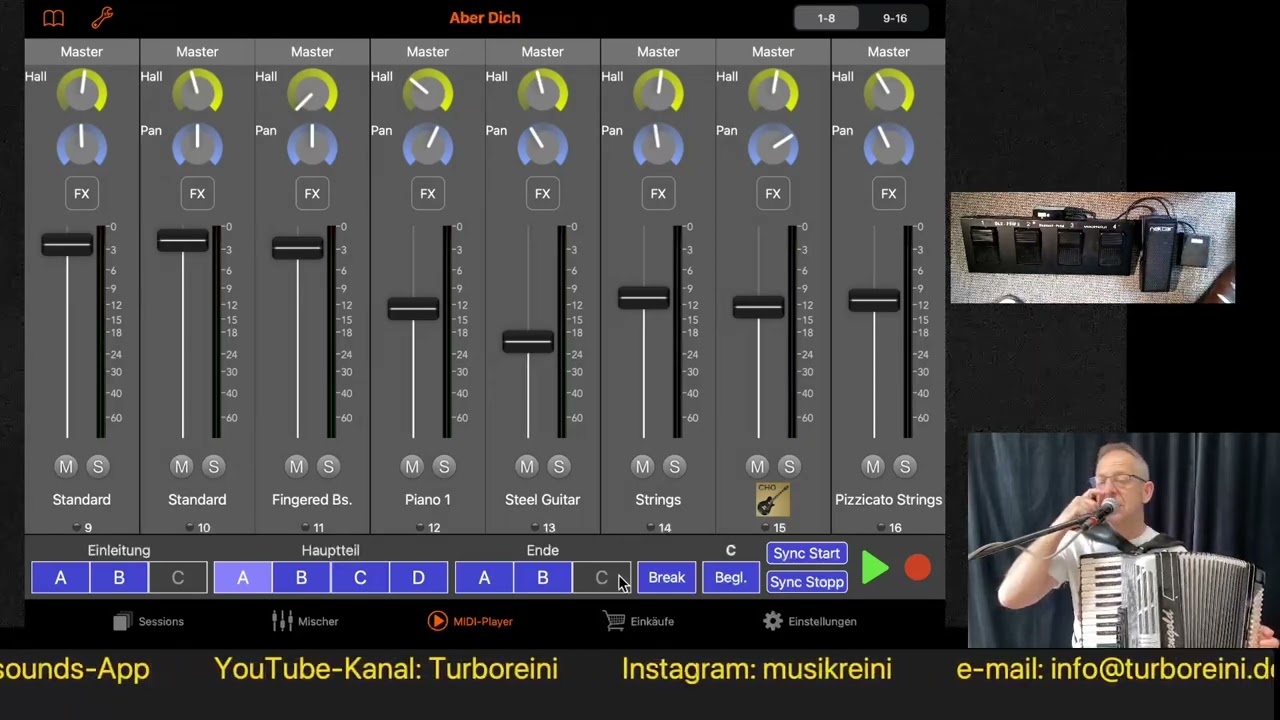Open the Einkäufe shopping cart tab

point(638,621)
